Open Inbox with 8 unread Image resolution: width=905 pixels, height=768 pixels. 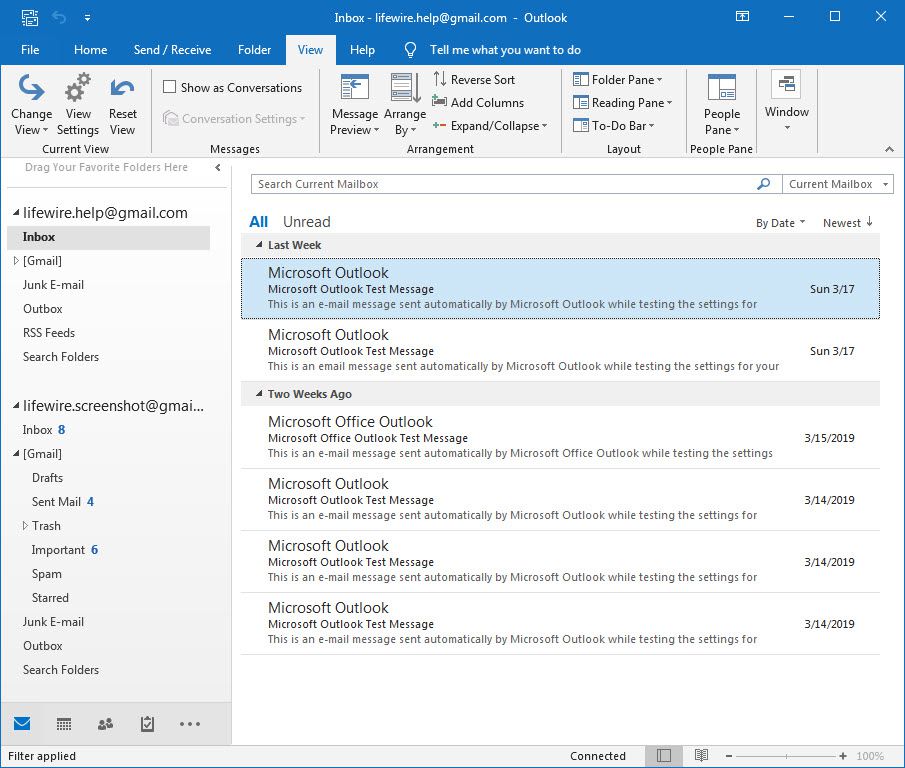pos(43,430)
